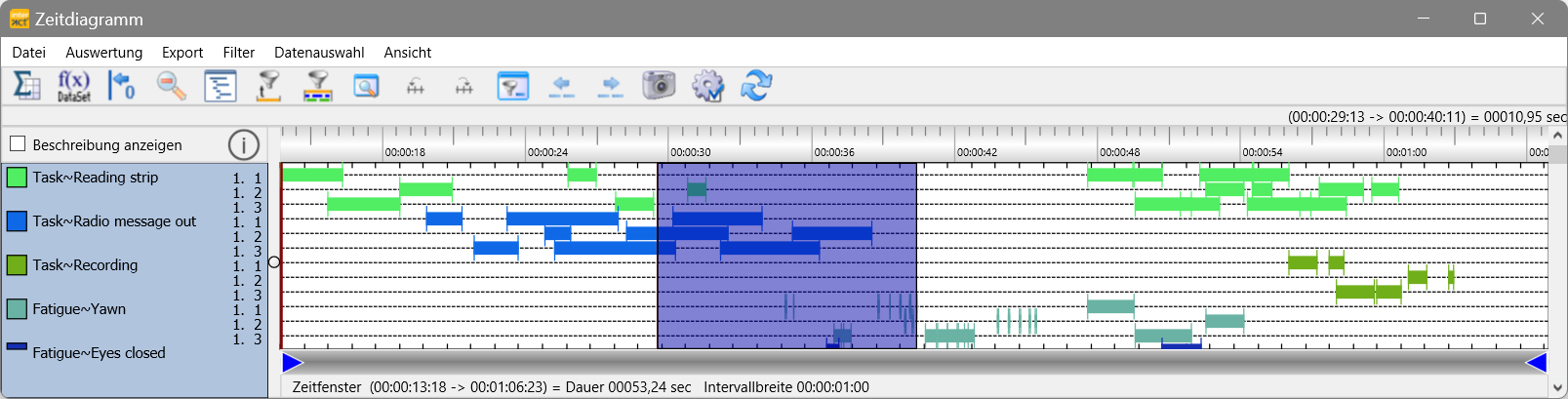Maximize the Zeitdiagramm window
1568x399 pixels.
click(x=1479, y=19)
